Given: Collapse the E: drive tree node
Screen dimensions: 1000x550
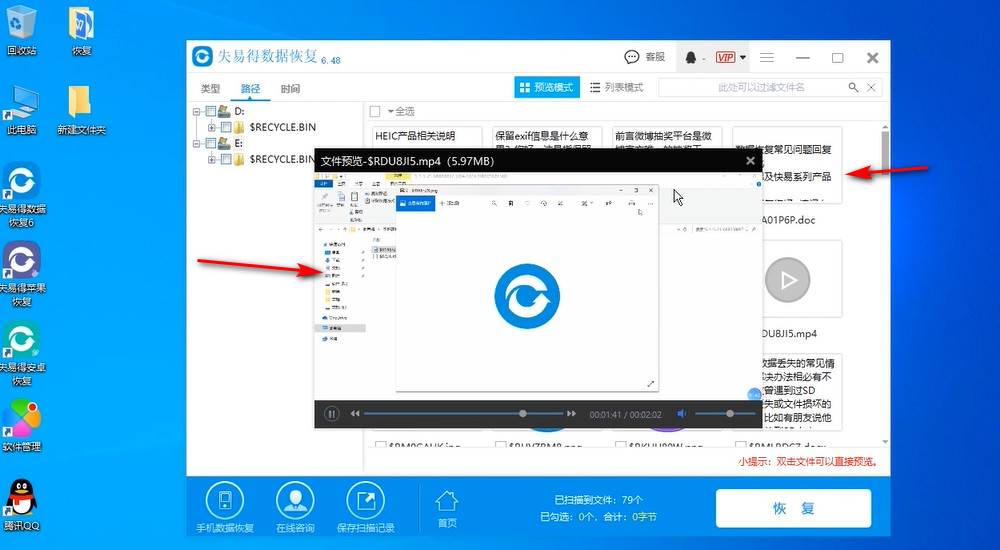Looking at the screenshot, I should (197, 144).
